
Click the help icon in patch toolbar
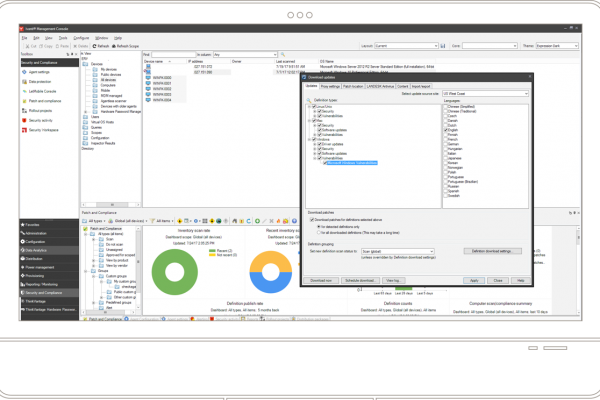pyautogui.click(x=294, y=221)
